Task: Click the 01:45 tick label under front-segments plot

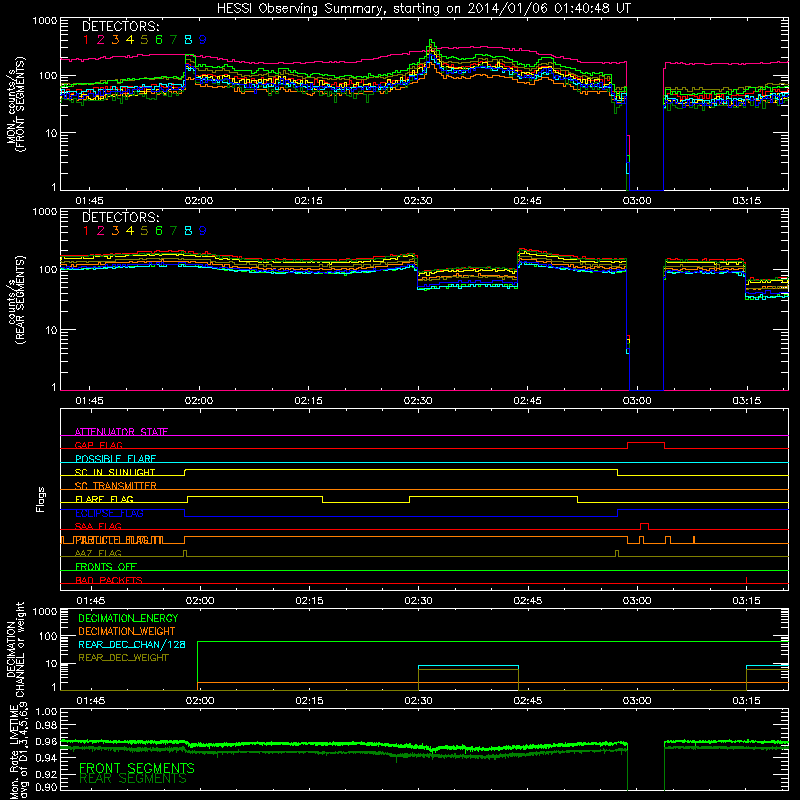Action: click(x=89, y=201)
